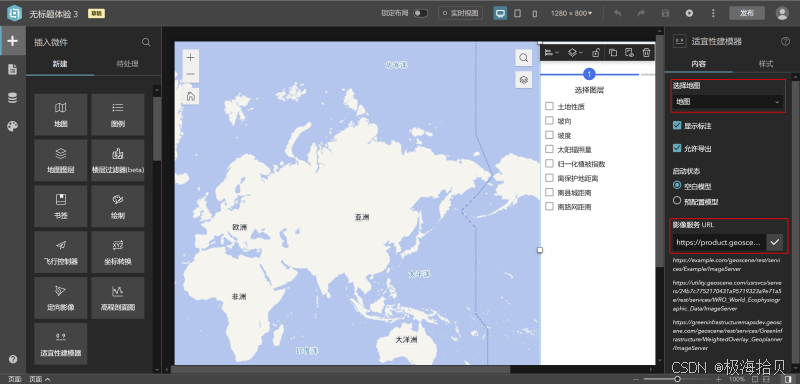The image size is (800, 384).
Task: Check the 太阳辐照量 layer checkbox
Action: pos(549,149)
